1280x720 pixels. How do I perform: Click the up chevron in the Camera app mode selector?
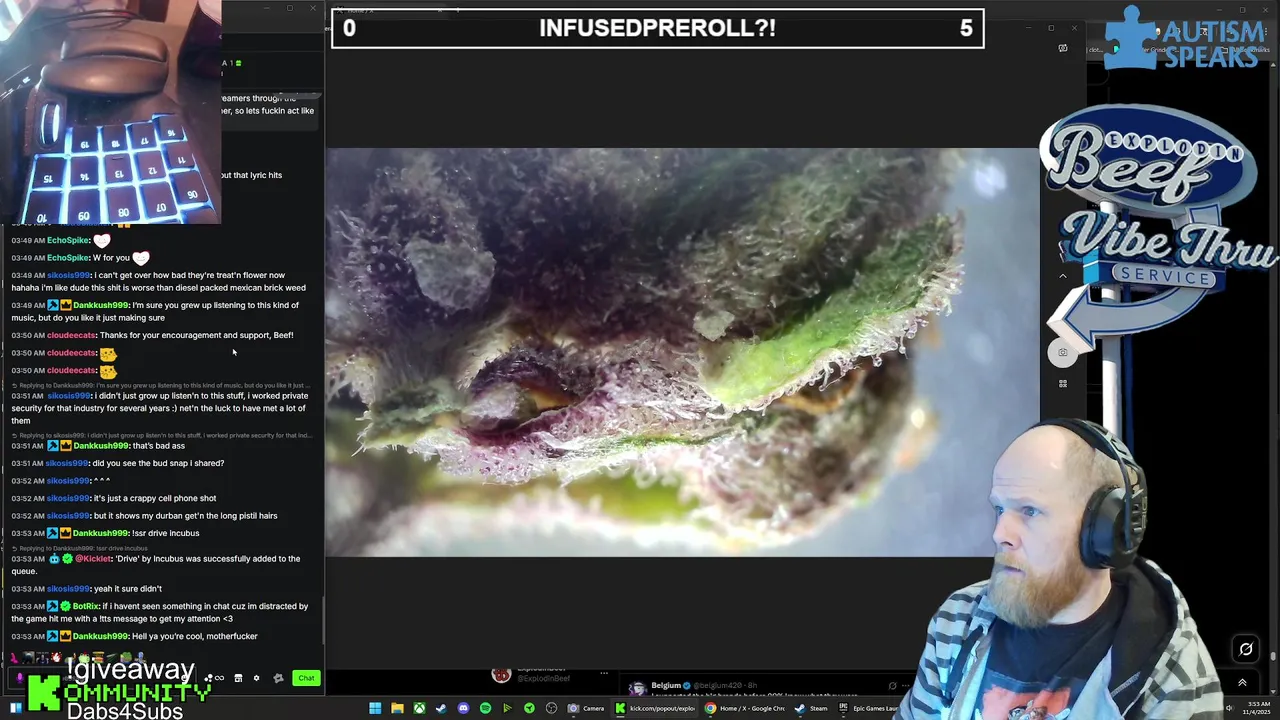coord(1063,276)
